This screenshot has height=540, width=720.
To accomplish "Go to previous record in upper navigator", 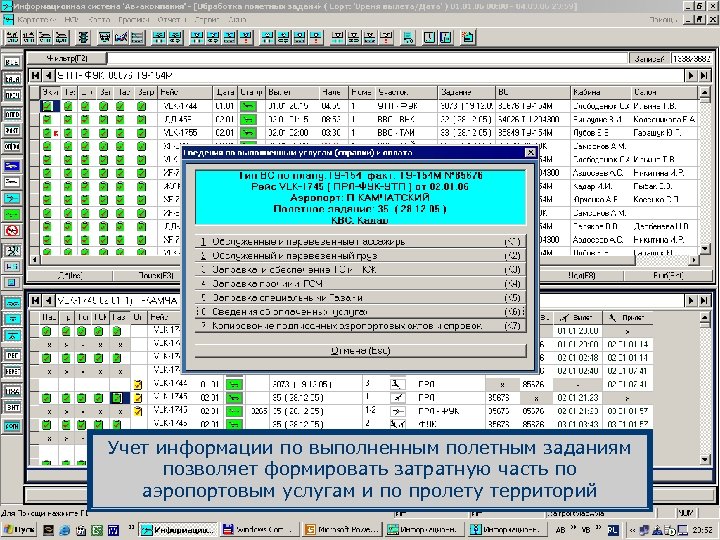I will tap(48, 75).
